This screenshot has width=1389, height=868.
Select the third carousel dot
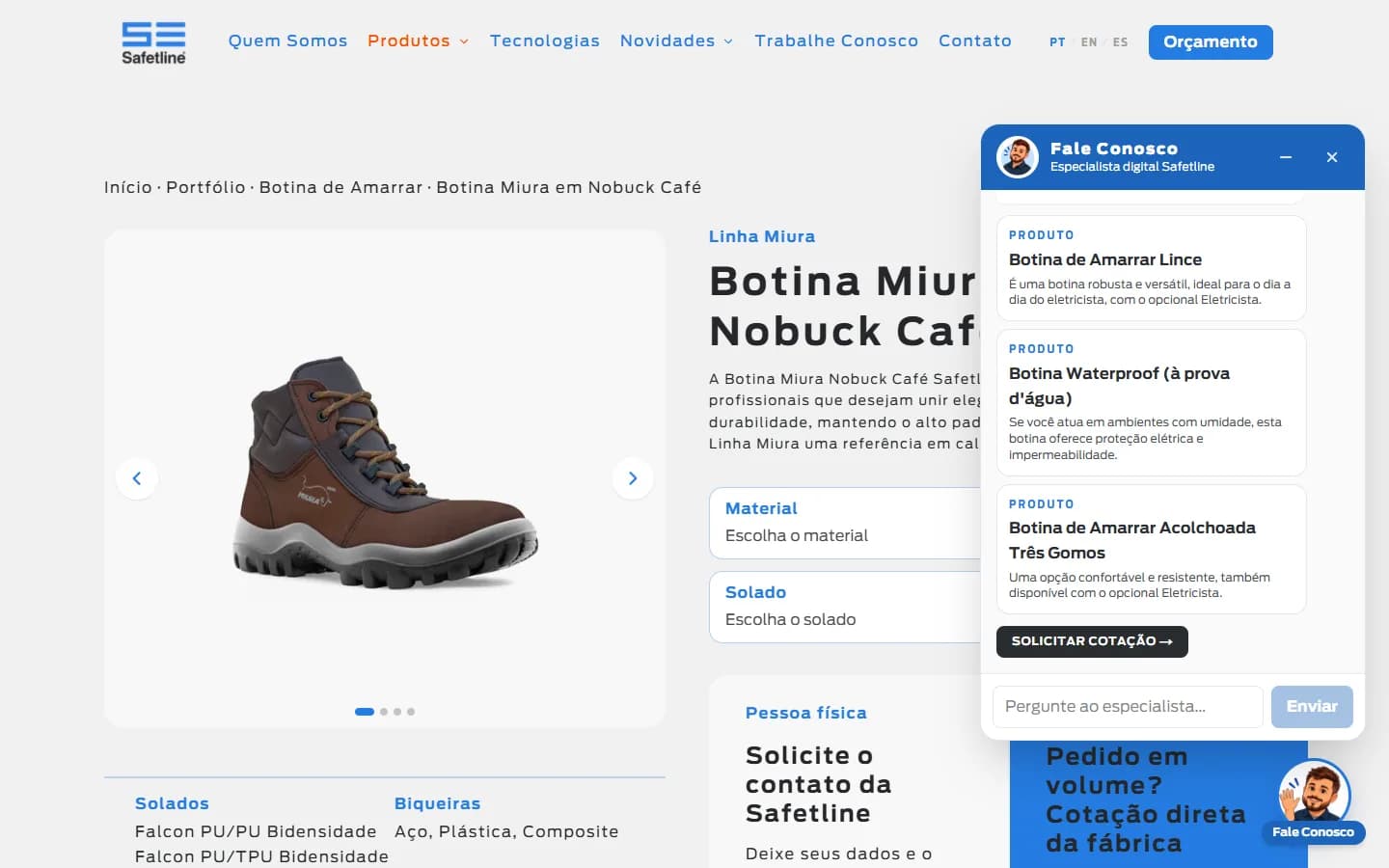click(x=397, y=712)
